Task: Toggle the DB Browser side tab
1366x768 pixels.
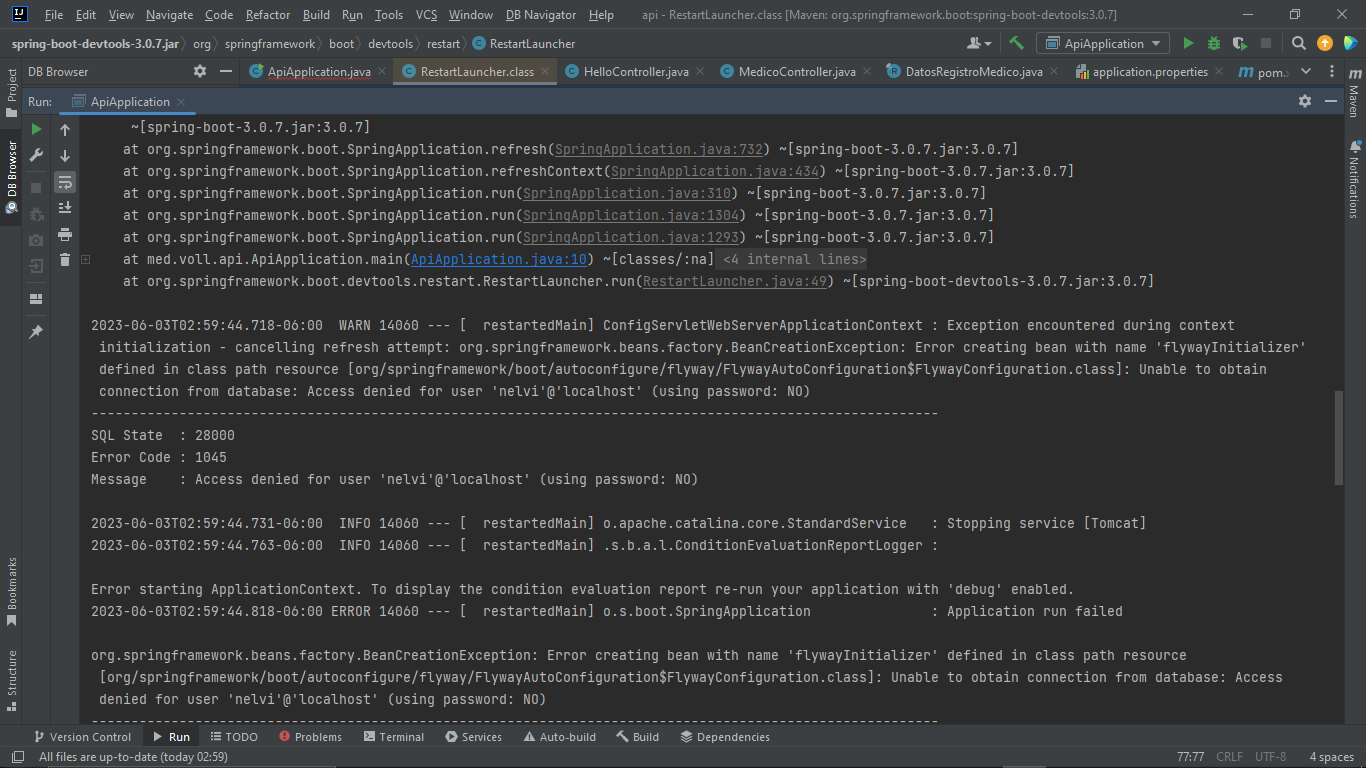Action: [12, 177]
